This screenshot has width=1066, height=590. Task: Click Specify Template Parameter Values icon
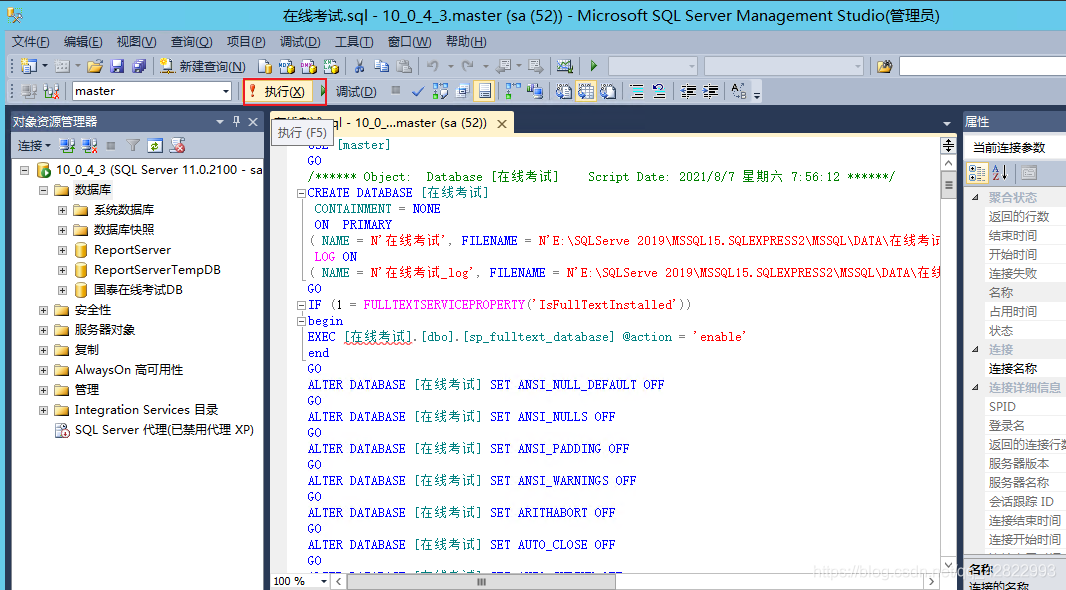click(x=739, y=91)
